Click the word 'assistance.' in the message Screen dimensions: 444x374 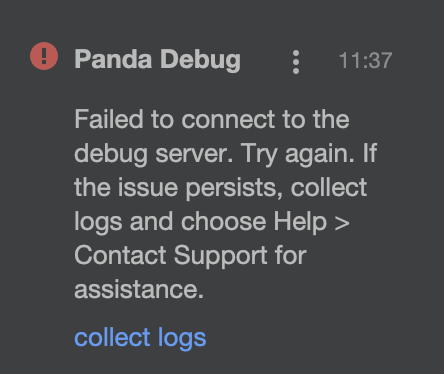point(139,290)
